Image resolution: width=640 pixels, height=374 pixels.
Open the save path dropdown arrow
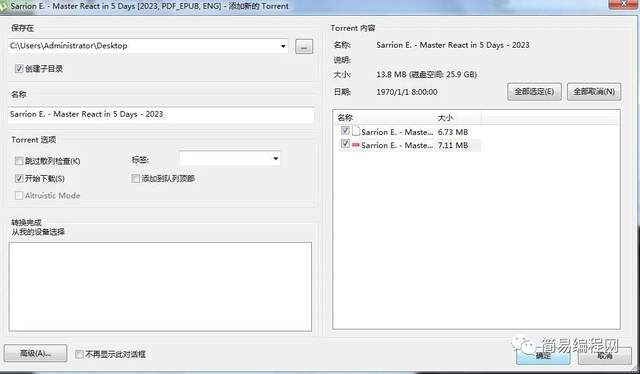click(x=283, y=46)
